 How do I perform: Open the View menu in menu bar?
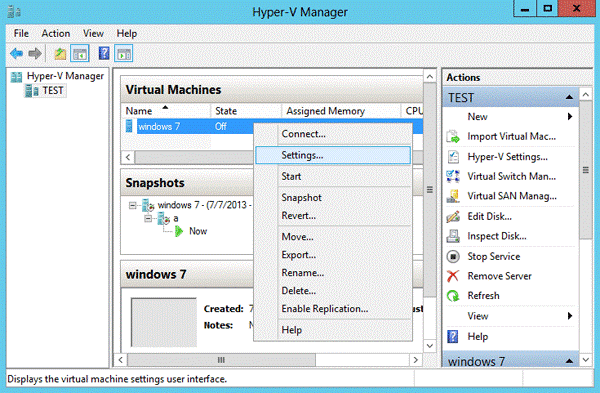pos(93,34)
